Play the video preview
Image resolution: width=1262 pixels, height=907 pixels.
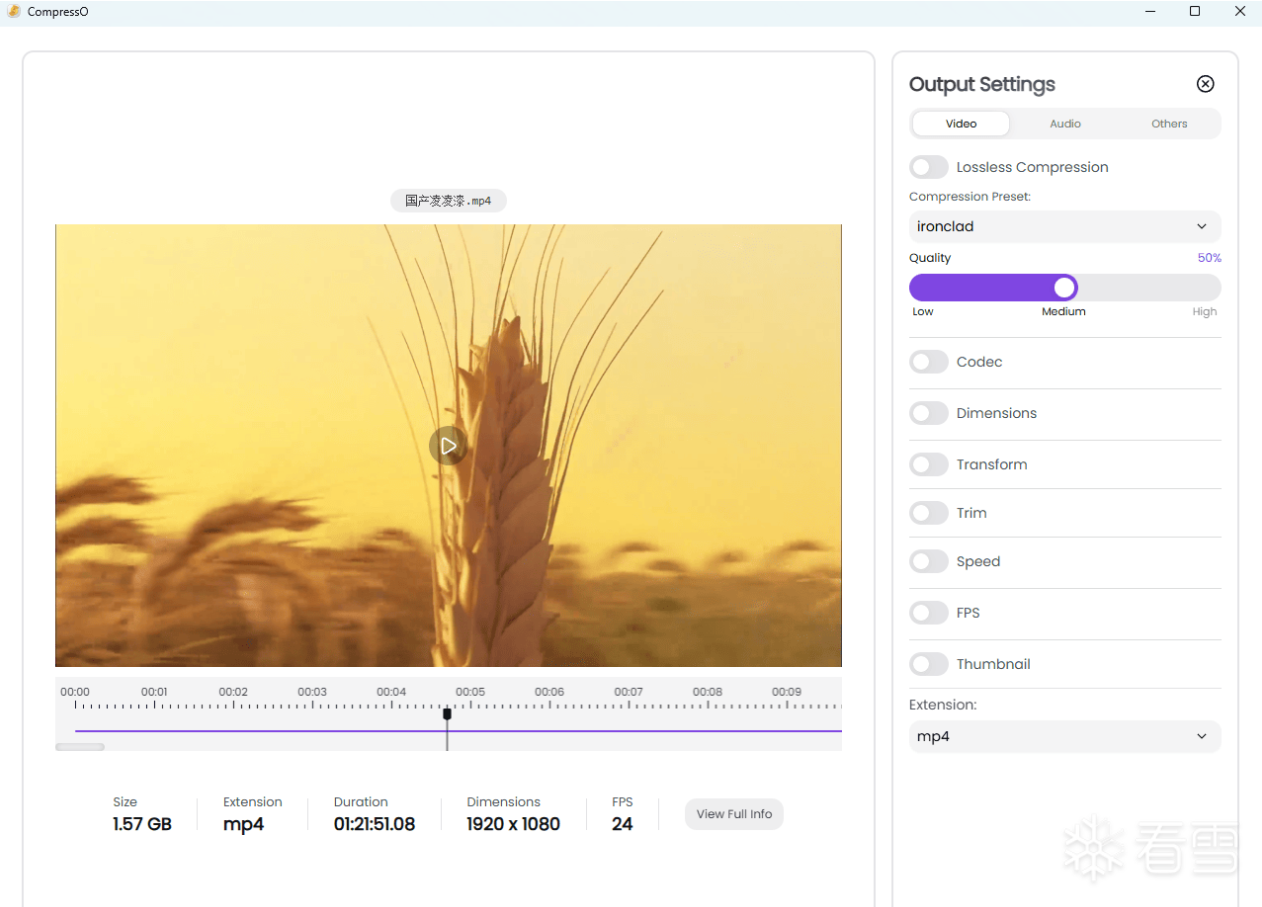[x=448, y=445]
